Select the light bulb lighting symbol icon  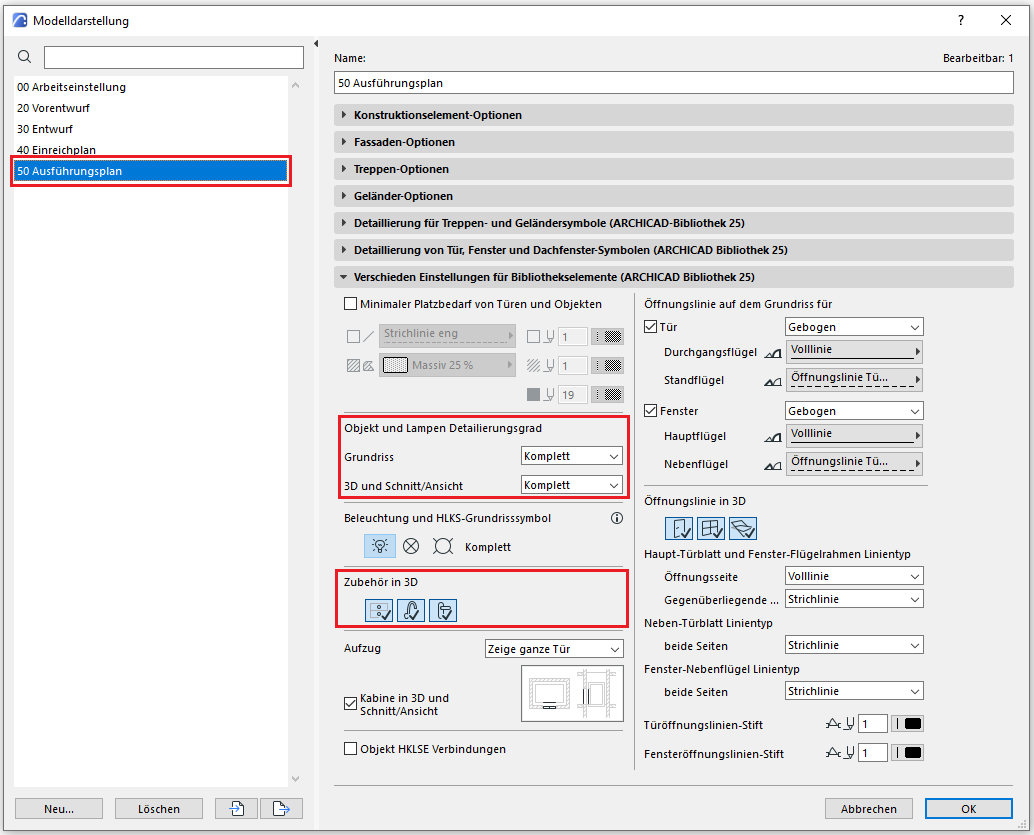click(x=378, y=546)
